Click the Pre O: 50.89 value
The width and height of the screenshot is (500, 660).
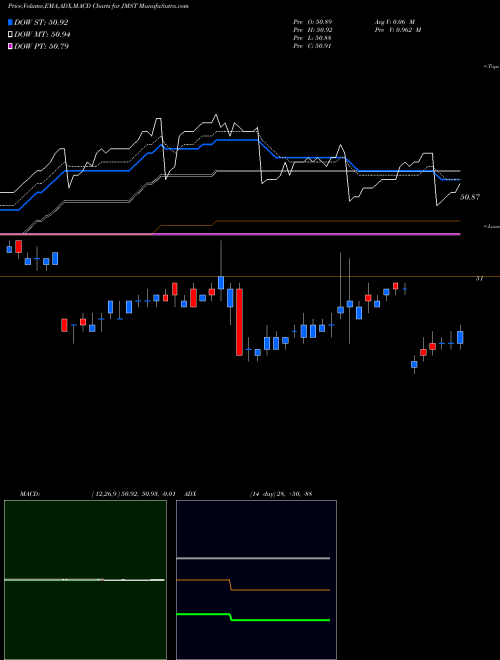(x=313, y=21)
